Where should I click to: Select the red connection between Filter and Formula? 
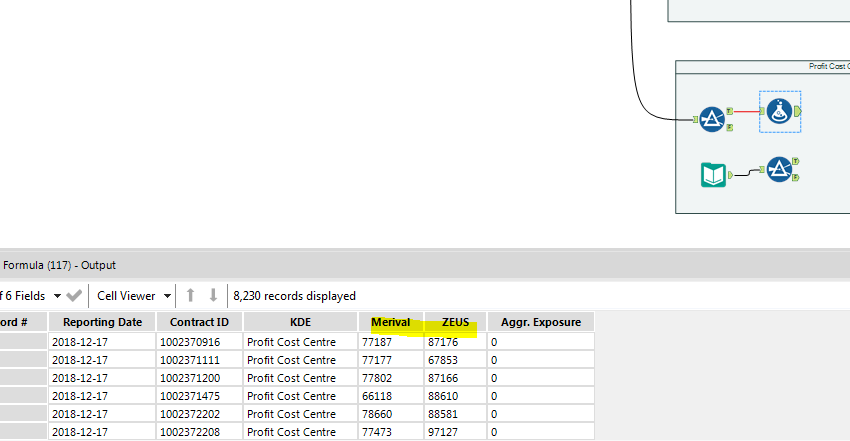(x=747, y=112)
